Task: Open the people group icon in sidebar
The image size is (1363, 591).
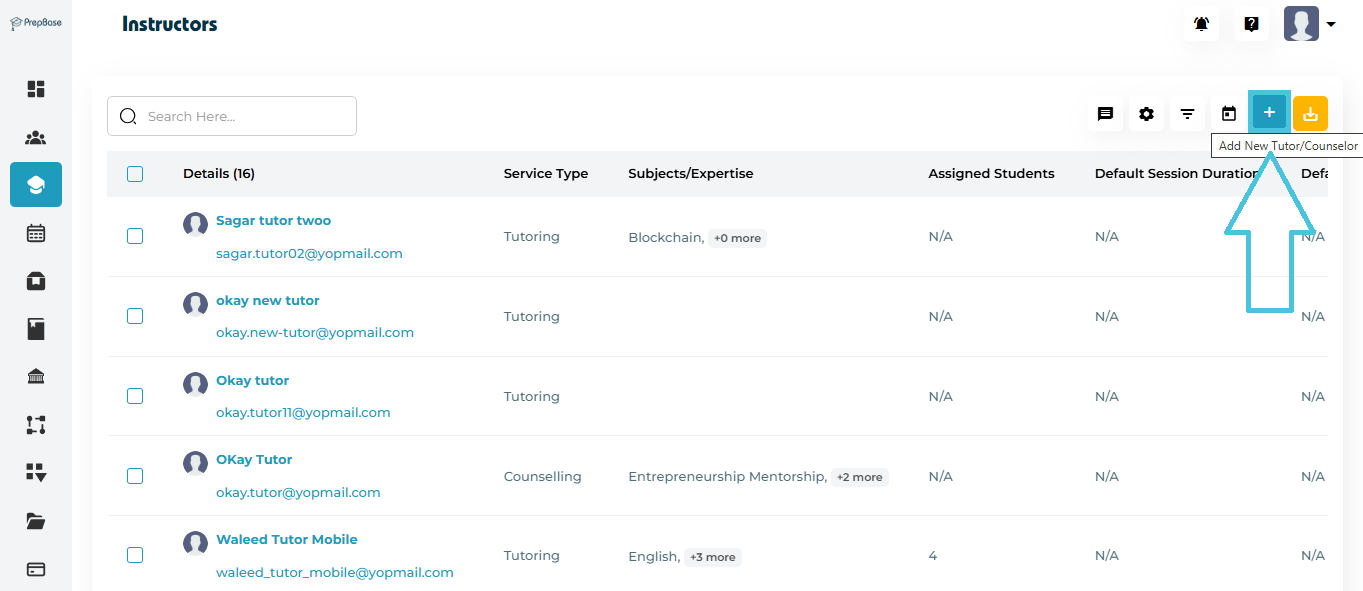Action: tap(36, 138)
